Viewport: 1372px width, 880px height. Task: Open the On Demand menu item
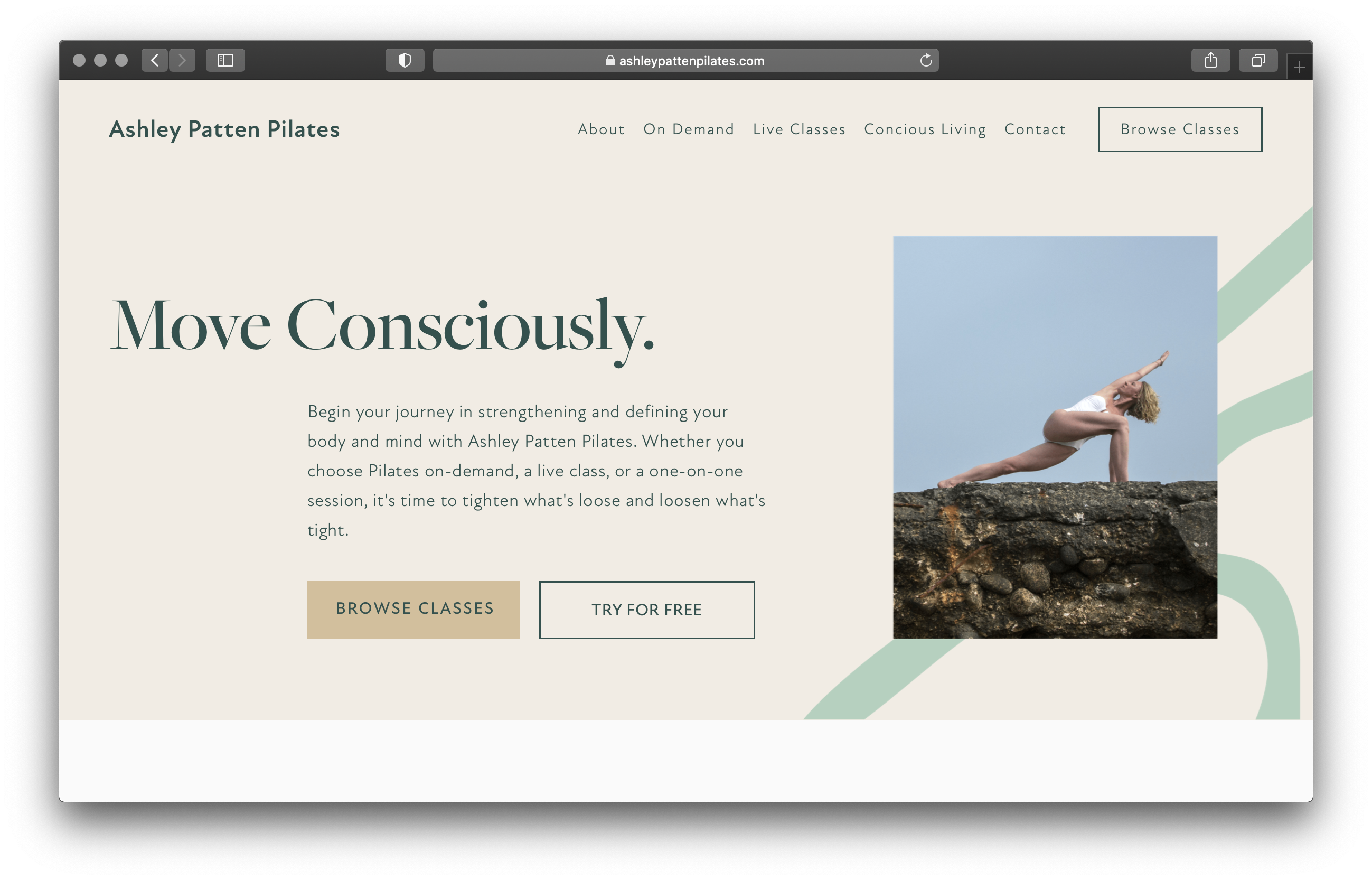click(x=688, y=129)
